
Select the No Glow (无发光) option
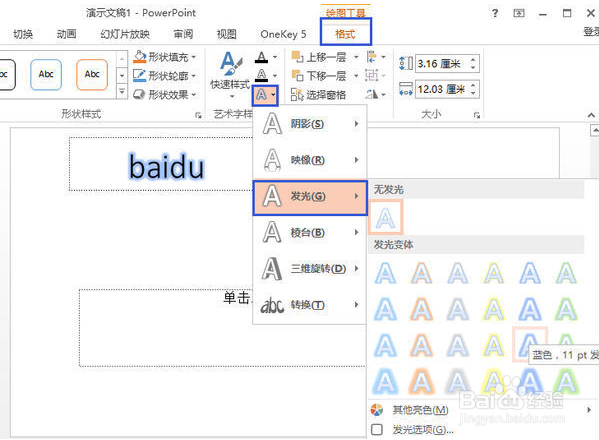385,217
